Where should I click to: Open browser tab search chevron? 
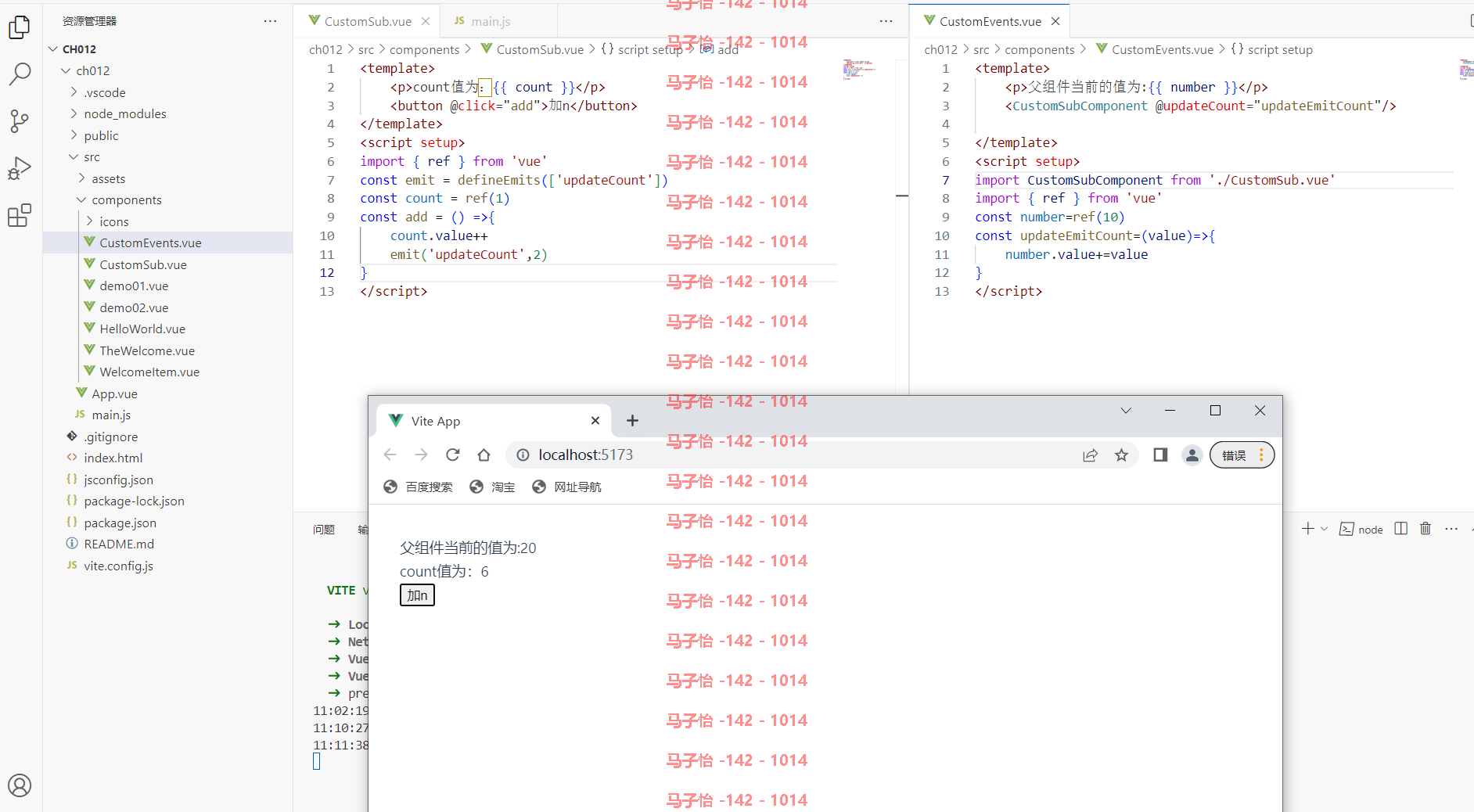coord(1126,411)
